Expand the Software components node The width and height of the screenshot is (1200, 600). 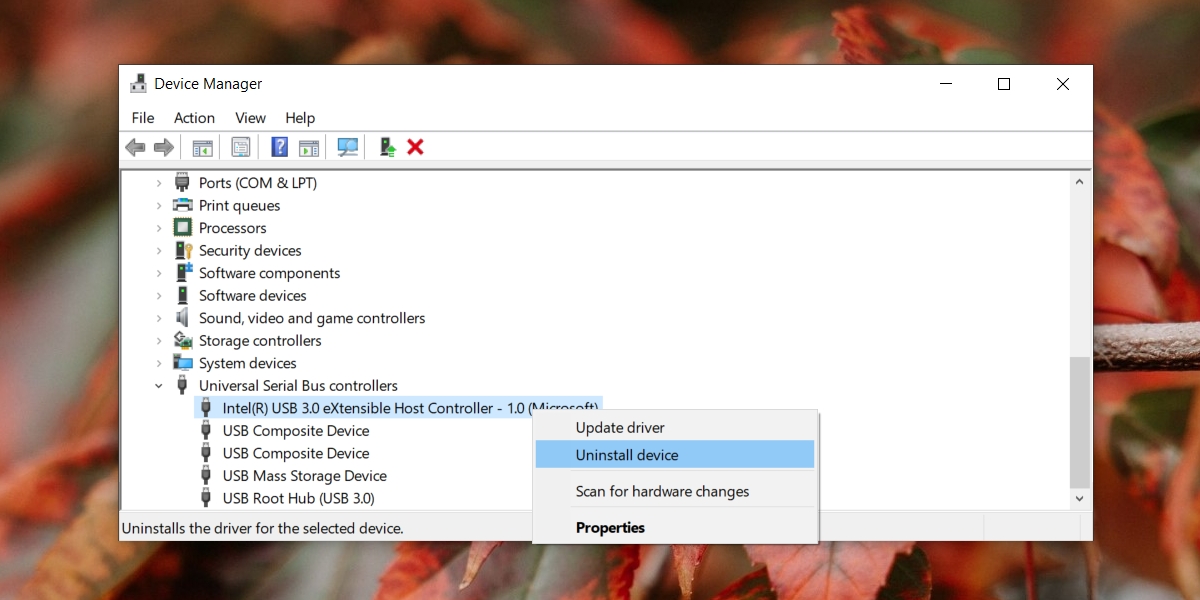coord(158,273)
